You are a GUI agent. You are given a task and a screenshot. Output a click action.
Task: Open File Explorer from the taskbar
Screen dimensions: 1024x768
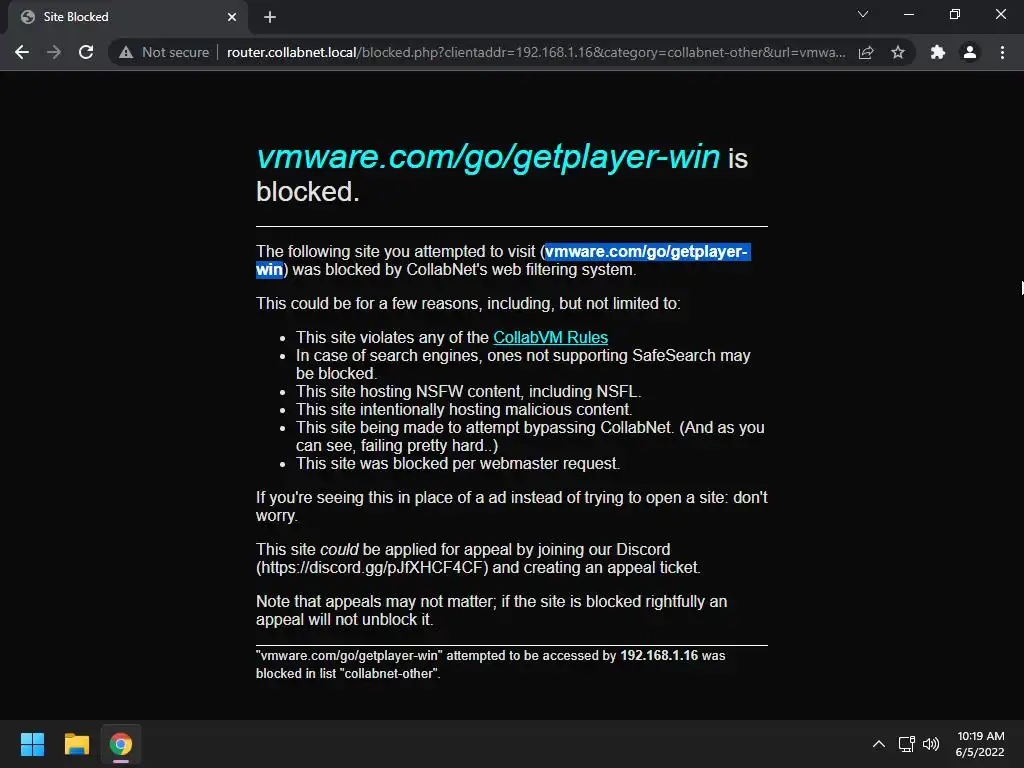(x=76, y=744)
